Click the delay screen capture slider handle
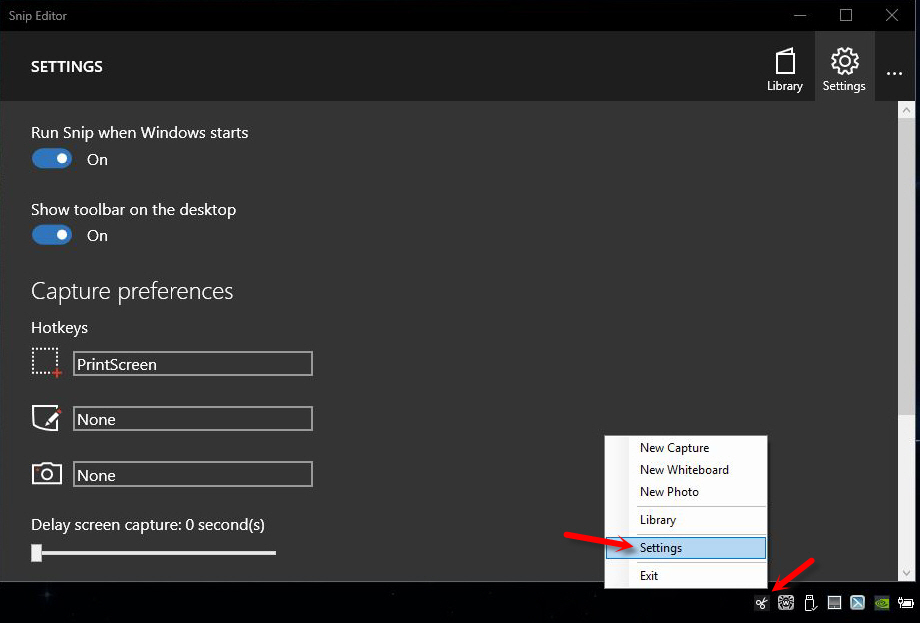 37,552
